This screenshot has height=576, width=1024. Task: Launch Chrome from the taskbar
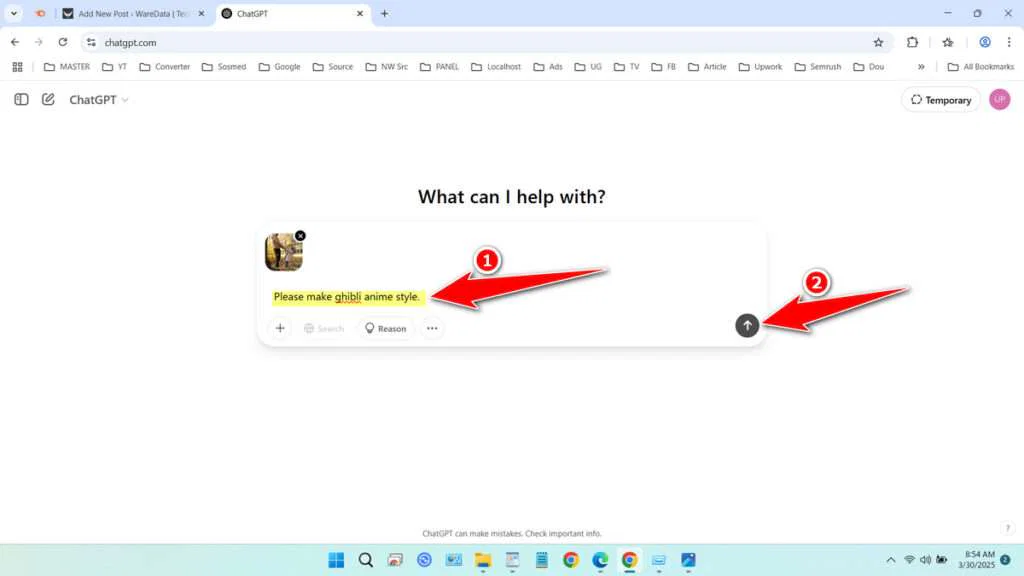coord(628,560)
